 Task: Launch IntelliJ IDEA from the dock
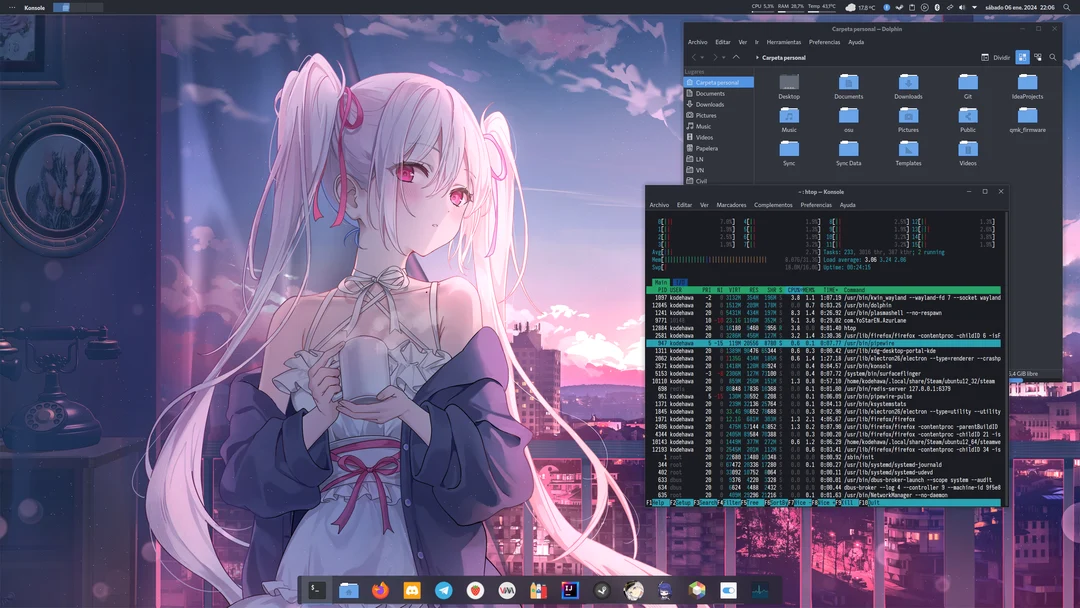click(x=570, y=590)
